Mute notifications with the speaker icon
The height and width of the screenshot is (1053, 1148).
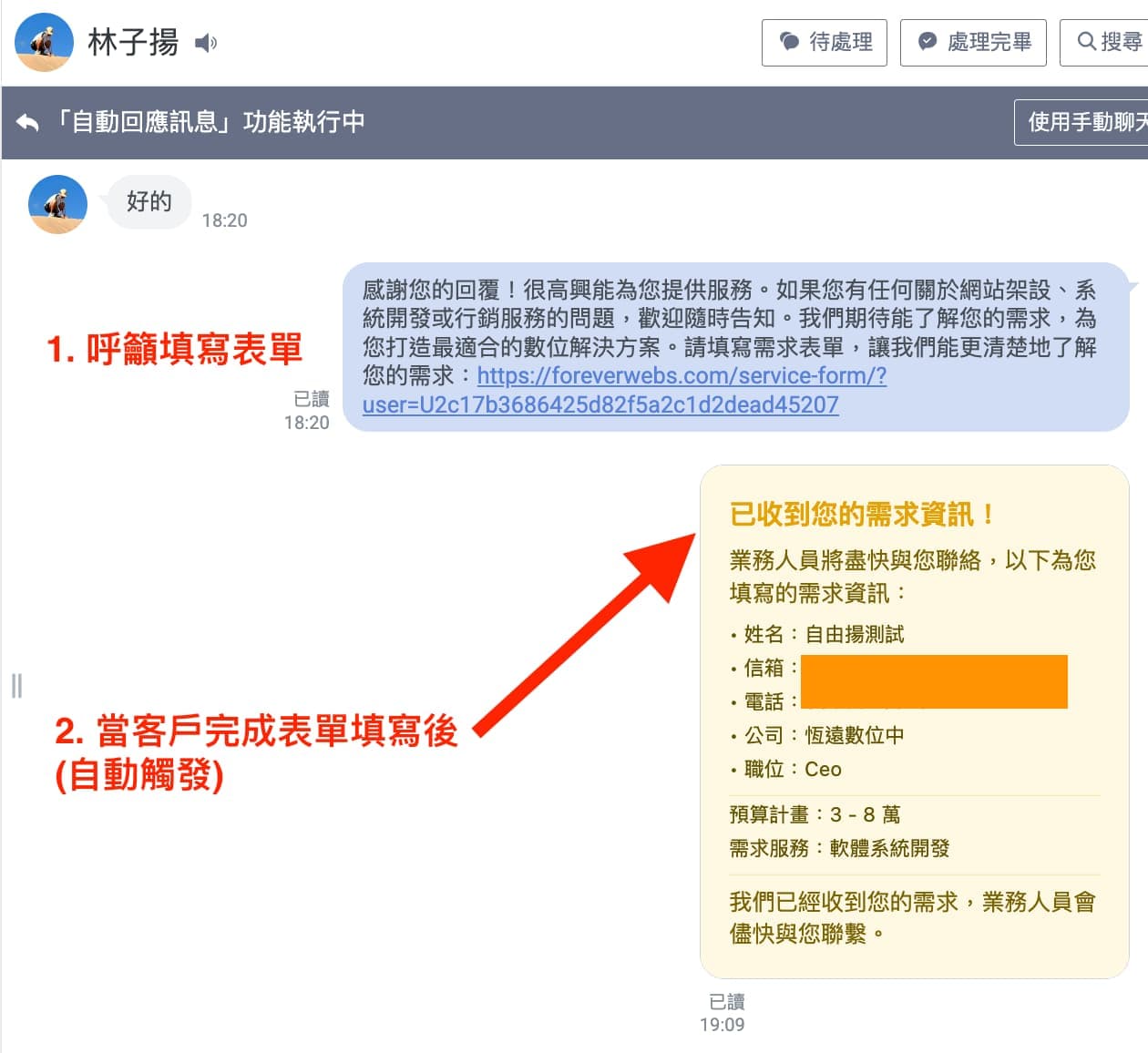point(206,43)
